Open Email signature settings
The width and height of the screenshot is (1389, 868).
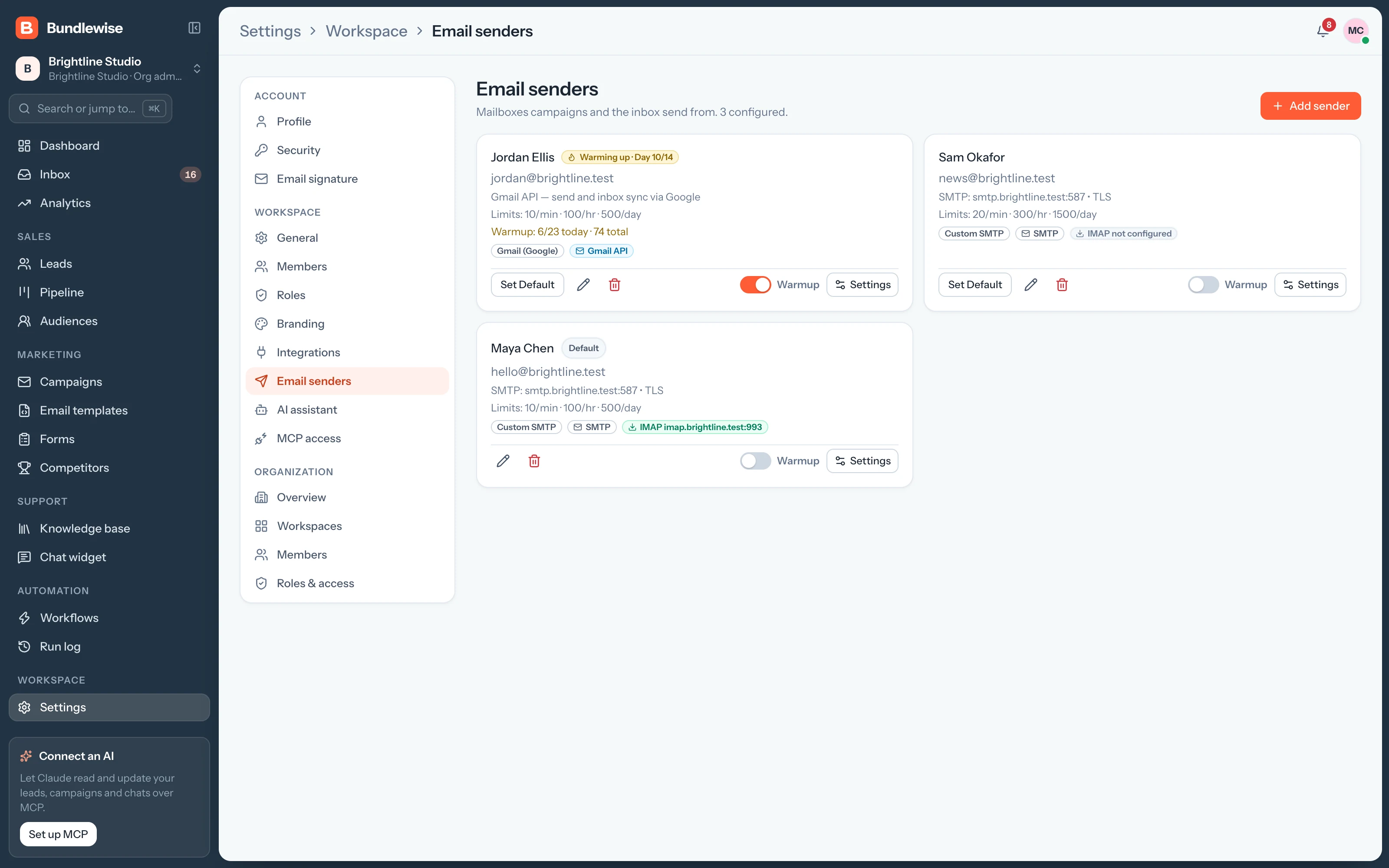tap(347, 179)
